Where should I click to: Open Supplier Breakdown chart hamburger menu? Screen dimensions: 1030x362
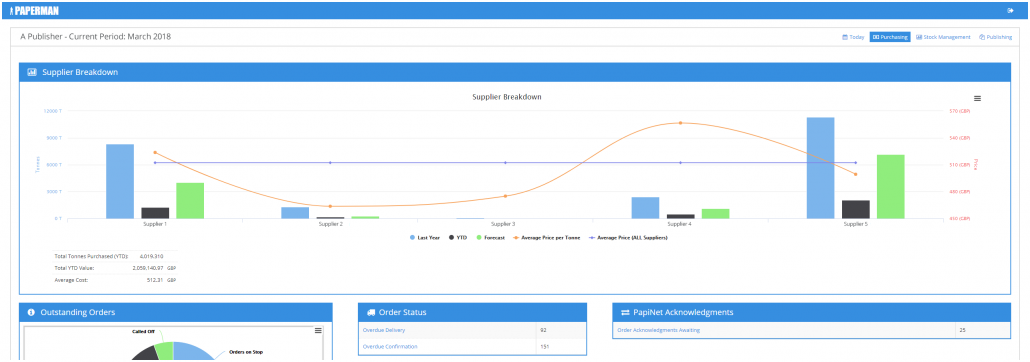click(977, 98)
